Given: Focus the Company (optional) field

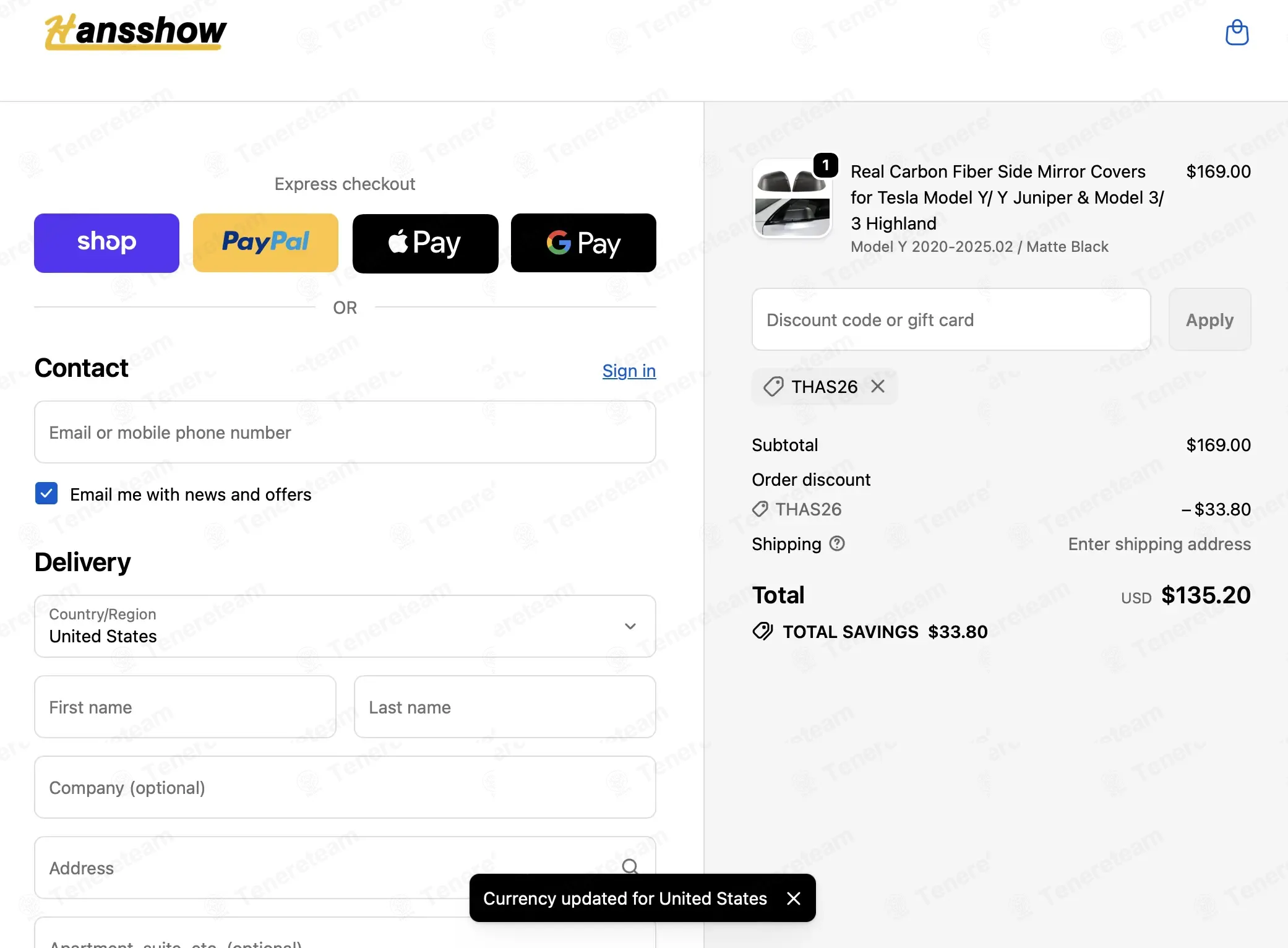Looking at the screenshot, I should tap(345, 787).
